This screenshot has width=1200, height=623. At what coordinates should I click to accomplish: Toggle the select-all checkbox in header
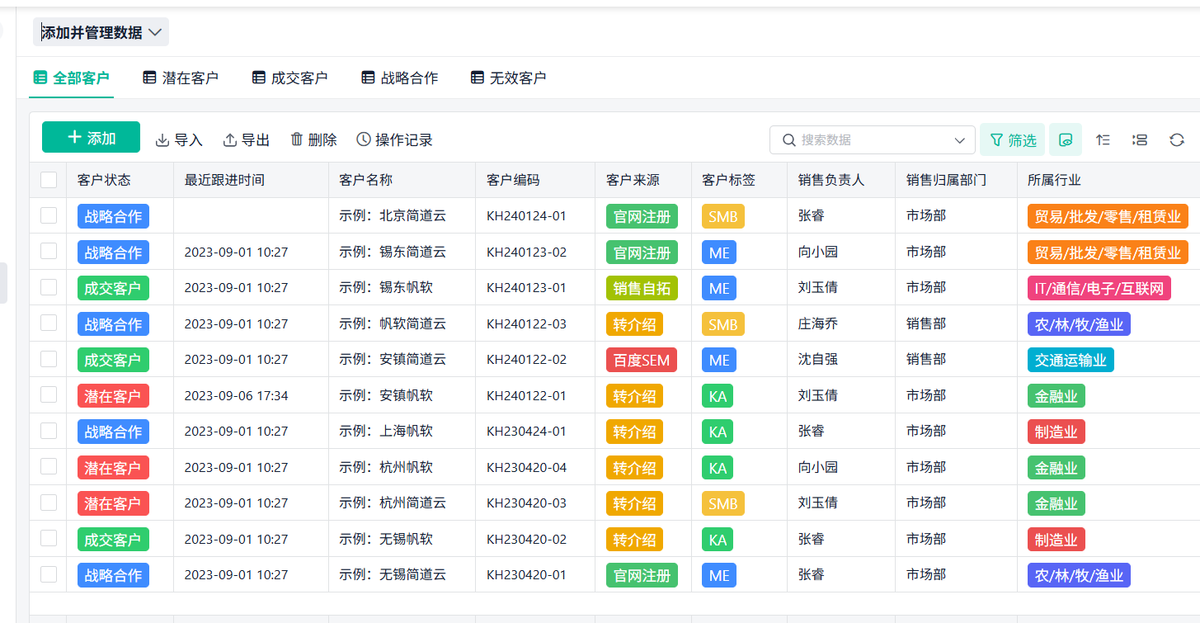click(49, 180)
